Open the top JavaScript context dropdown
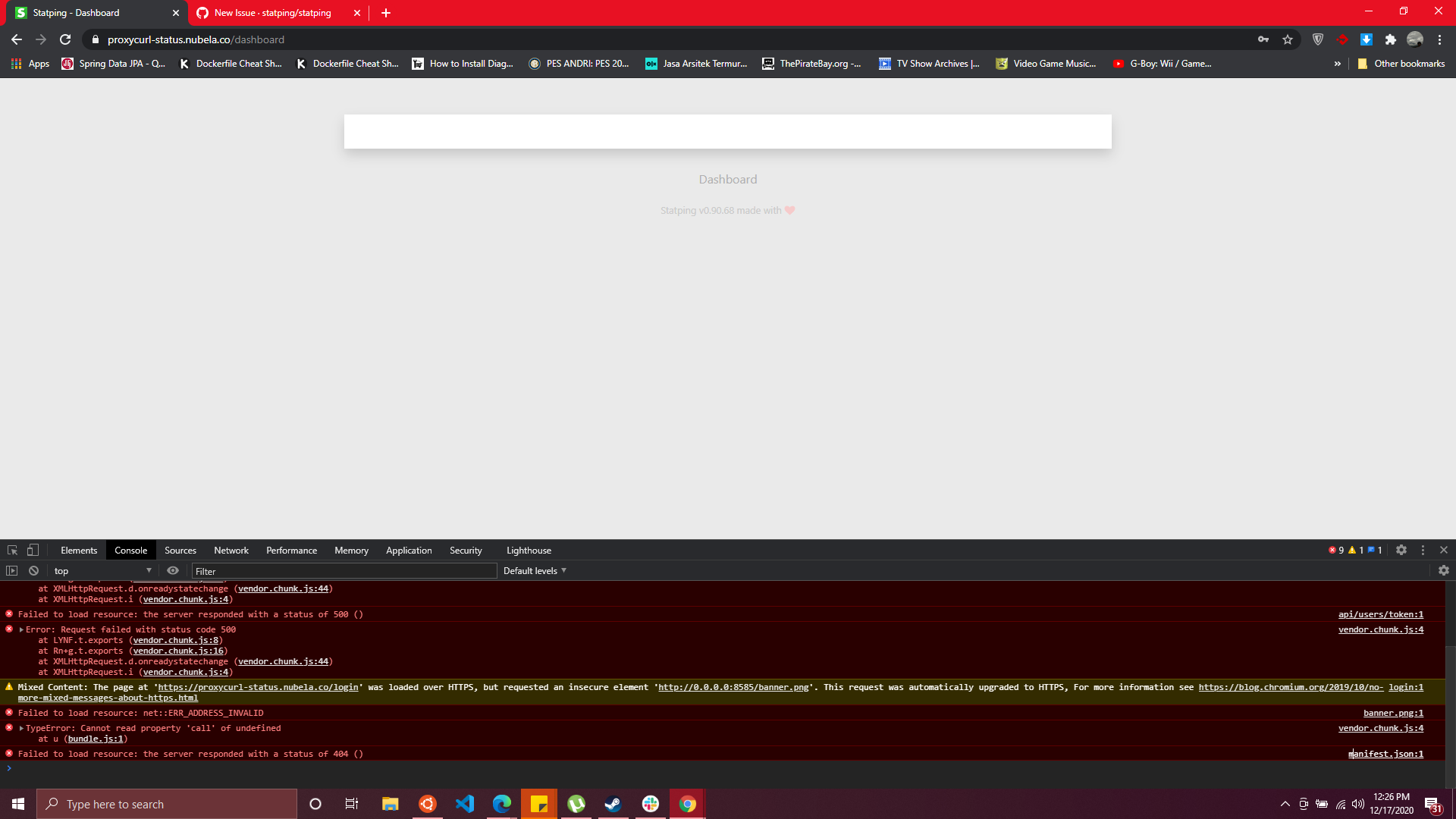This screenshot has width=1456, height=819. tap(102, 571)
